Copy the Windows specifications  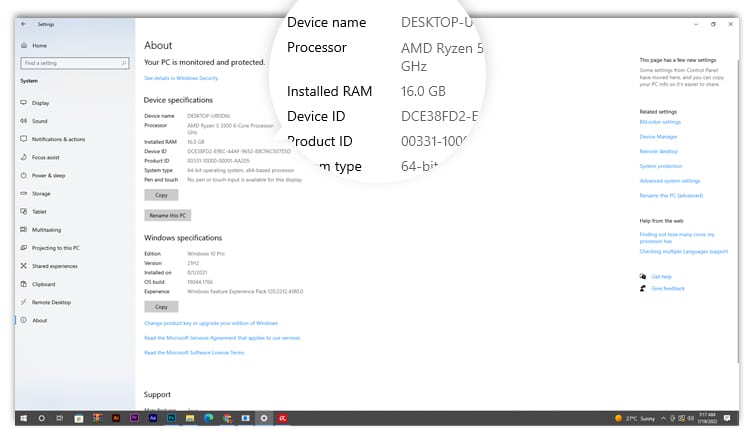pos(161,307)
